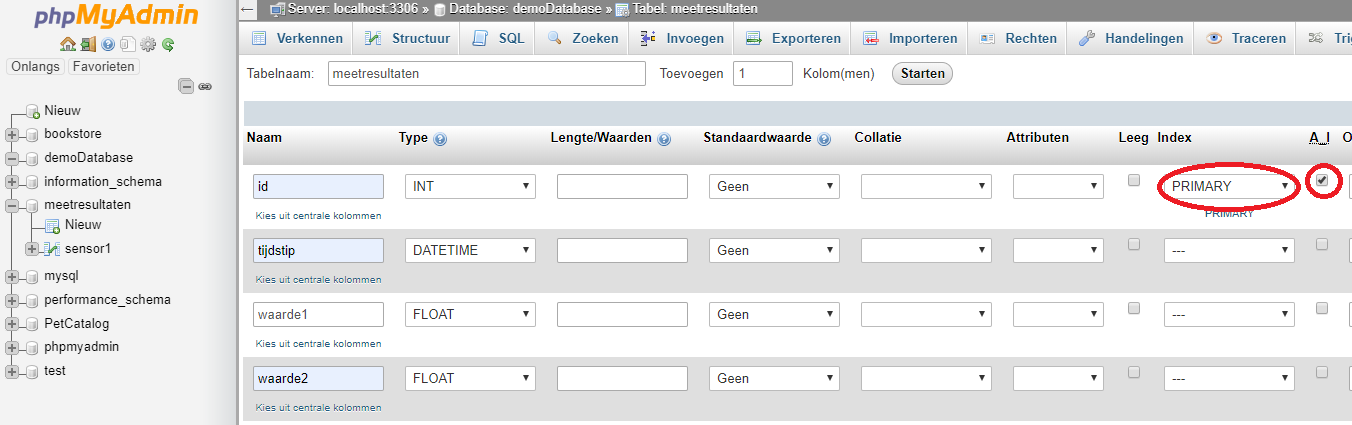Click help icon next to Type header
Screen dimensions: 1352x425
click(440, 139)
